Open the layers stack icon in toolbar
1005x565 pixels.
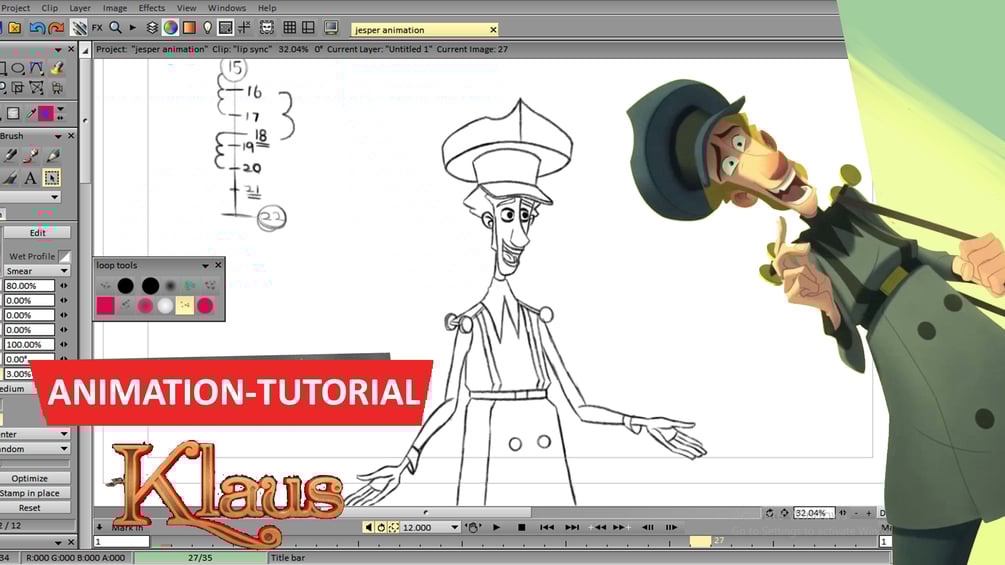coord(152,28)
